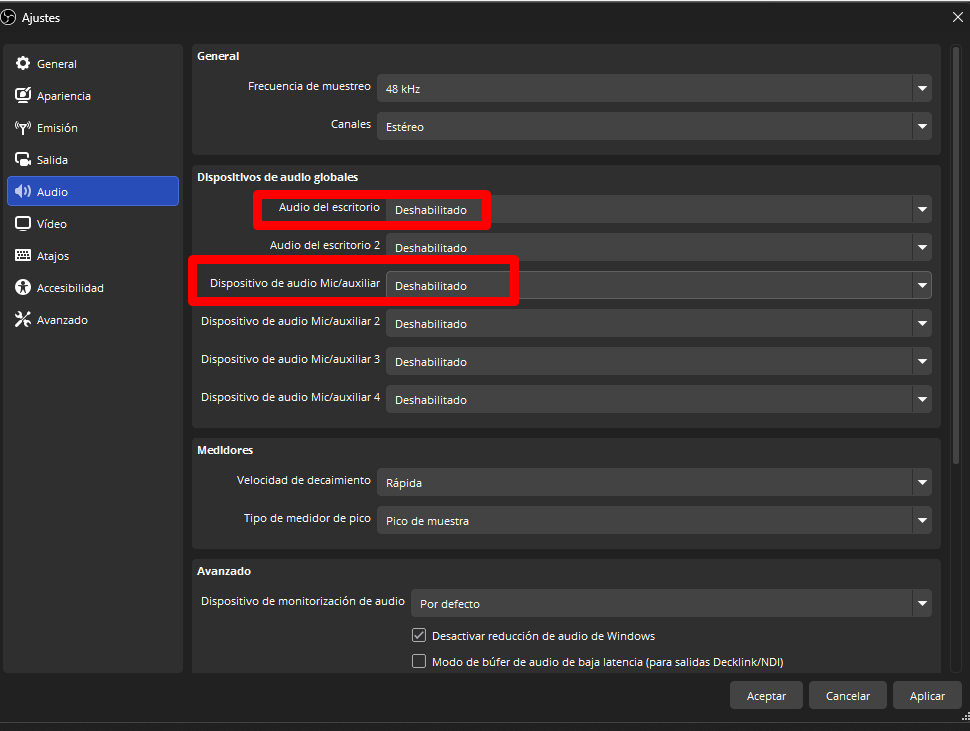This screenshot has height=731, width=970.
Task: Click the Atajos keyboard icon
Action: point(22,255)
